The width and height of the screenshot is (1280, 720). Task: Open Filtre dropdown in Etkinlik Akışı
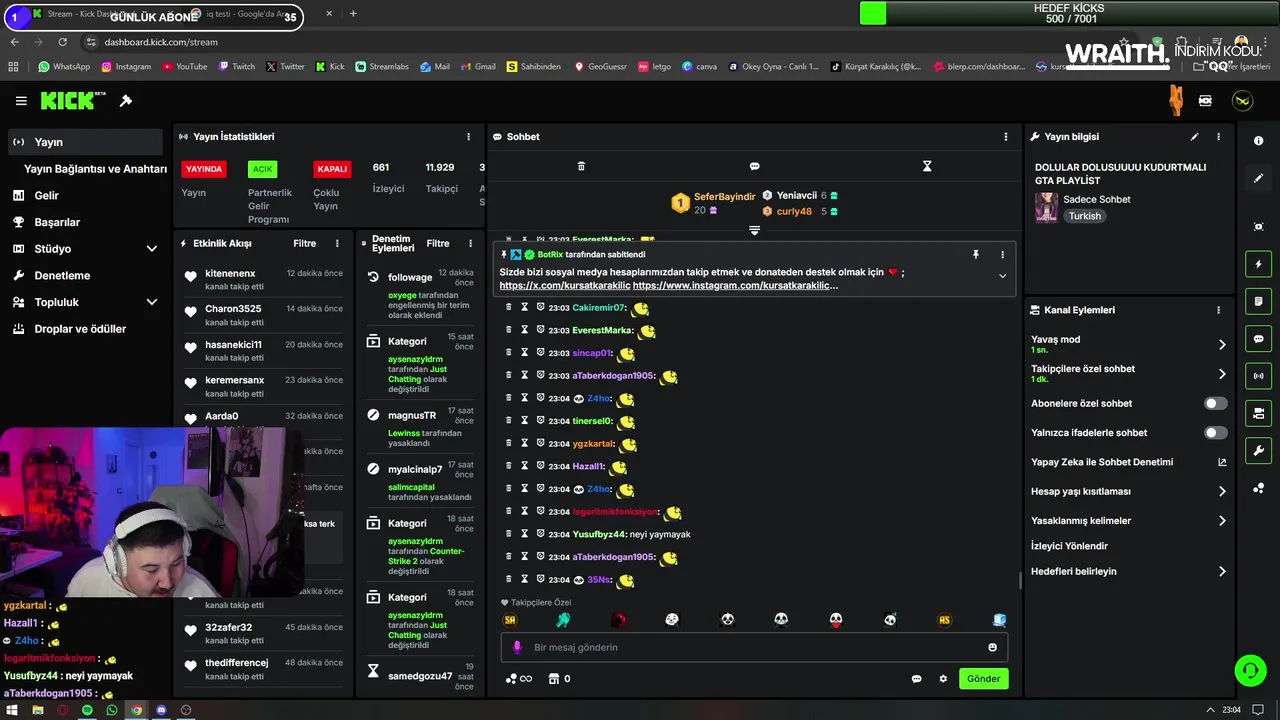305,244
